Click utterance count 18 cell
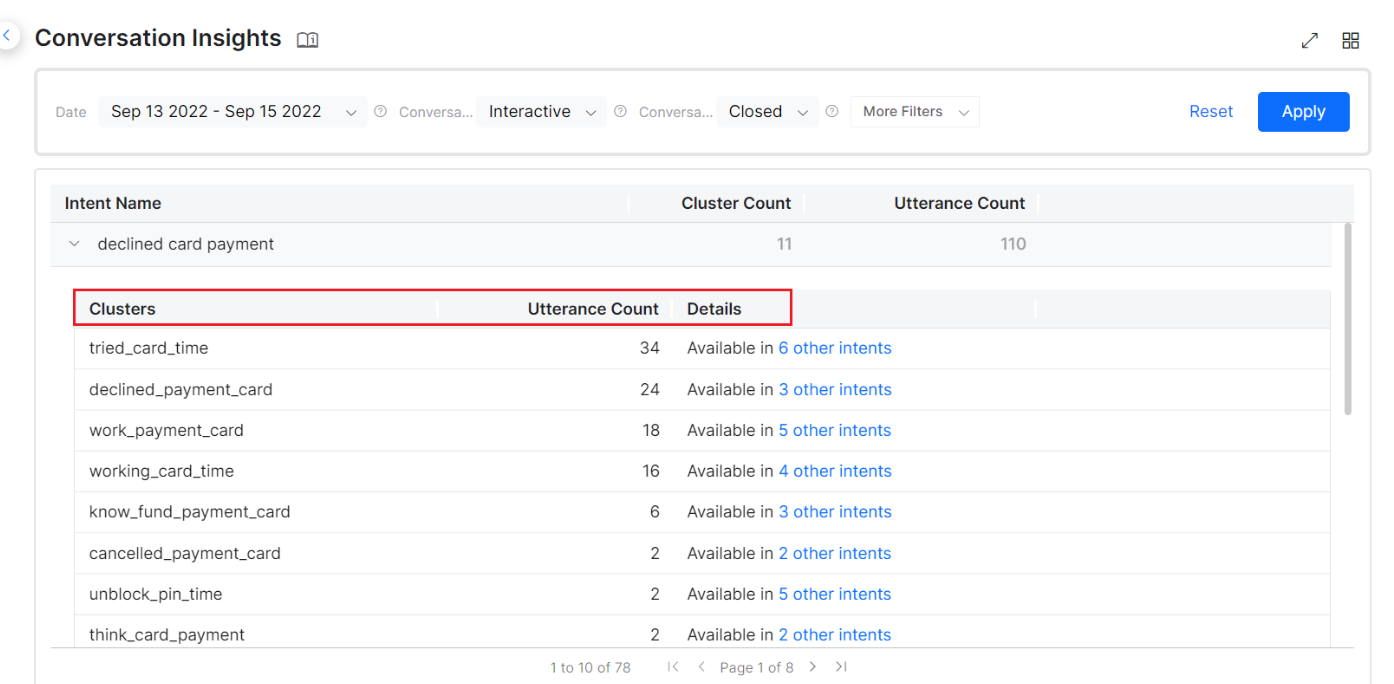 point(651,430)
